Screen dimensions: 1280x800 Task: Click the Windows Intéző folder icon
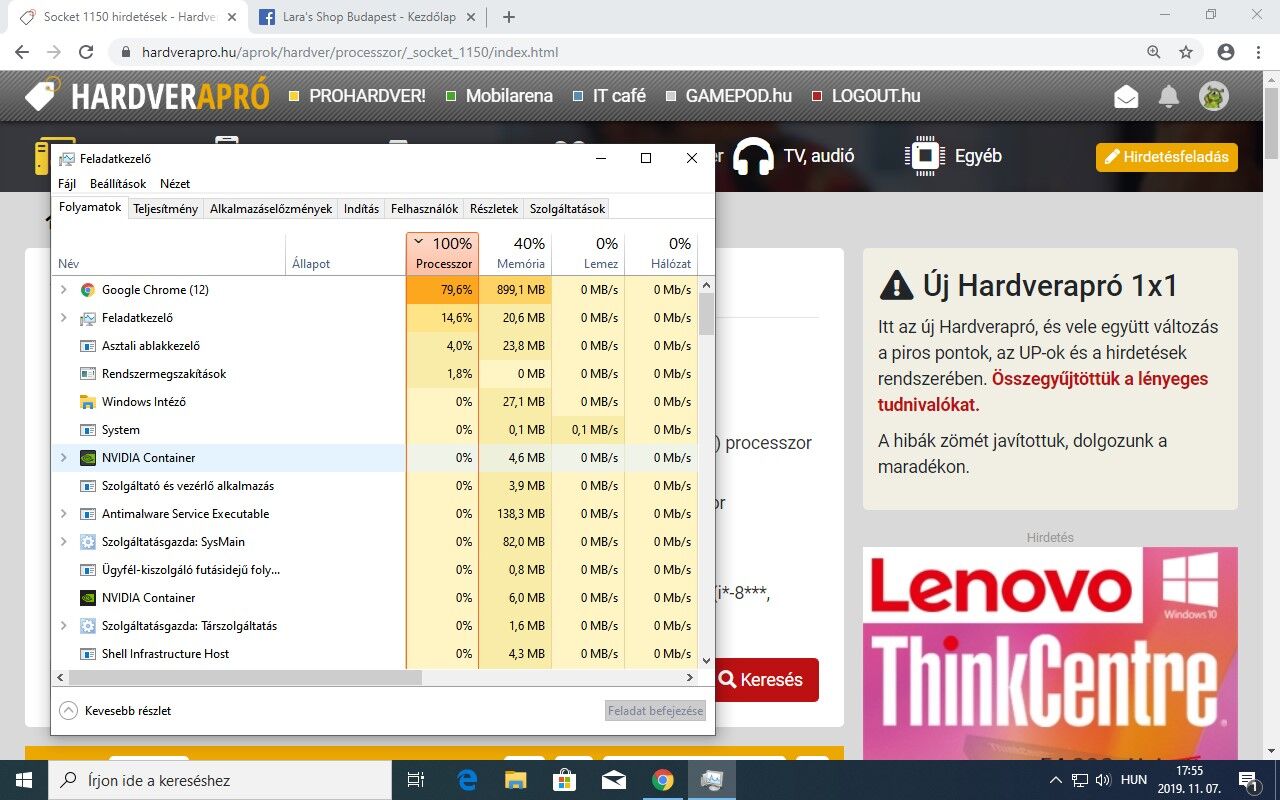click(x=88, y=402)
